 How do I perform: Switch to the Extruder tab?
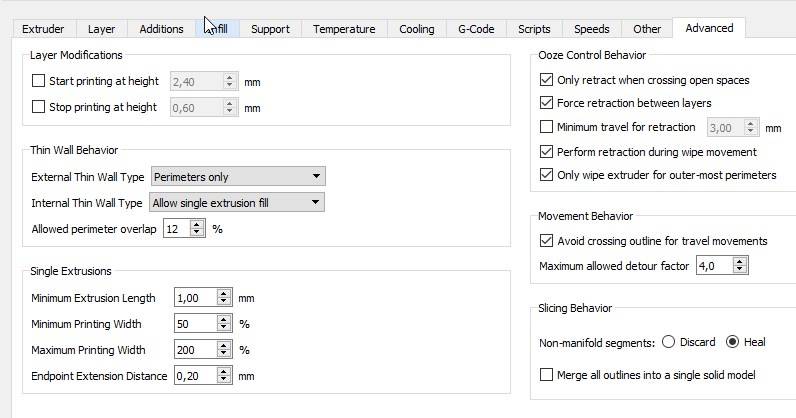pyautogui.click(x=43, y=29)
